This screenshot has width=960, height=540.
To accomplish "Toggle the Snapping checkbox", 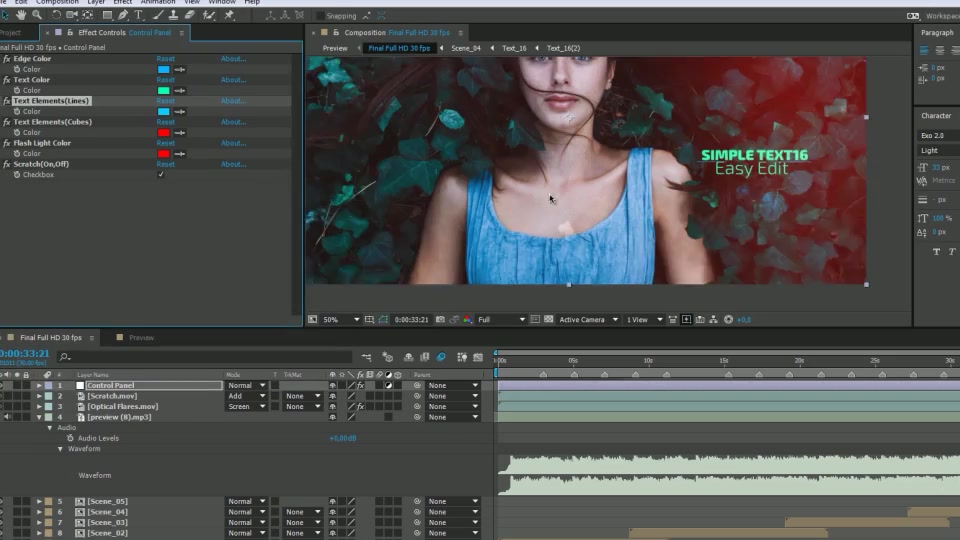I will pos(320,15).
